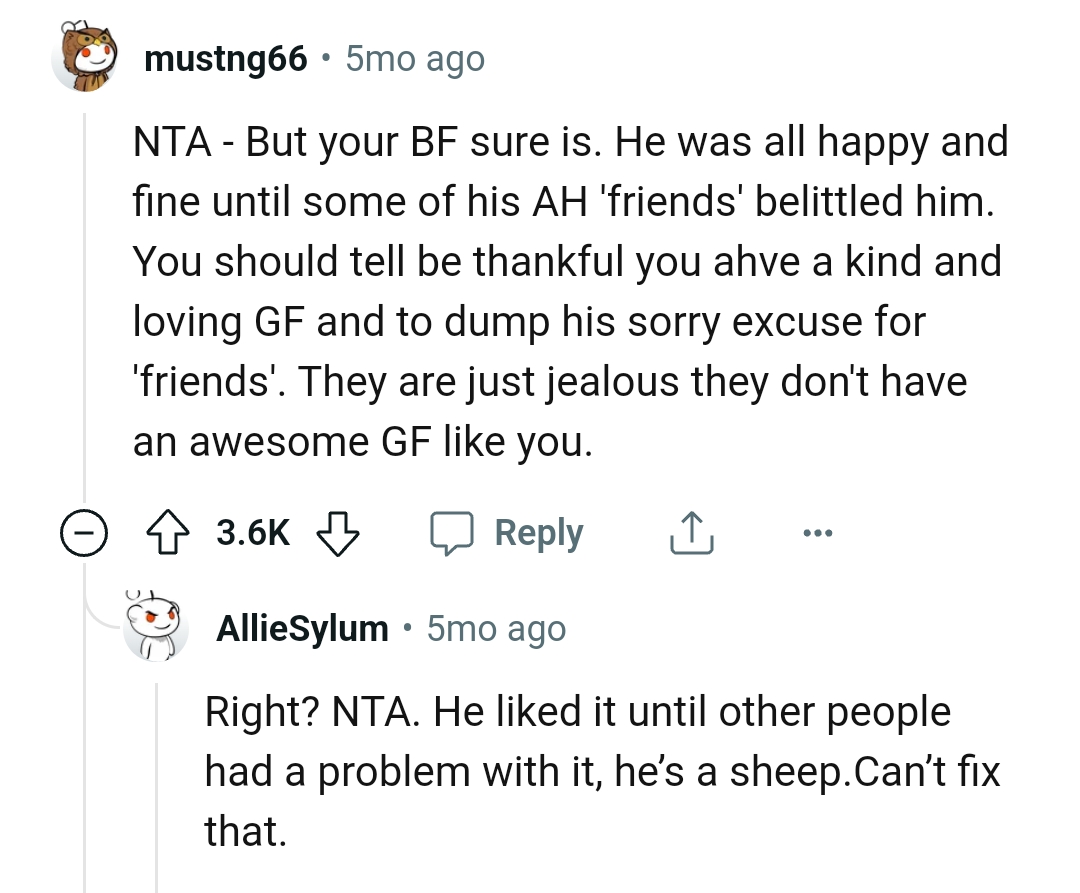The image size is (1080, 893).
Task: Click the 3.6K vote count
Action: pyautogui.click(x=252, y=532)
